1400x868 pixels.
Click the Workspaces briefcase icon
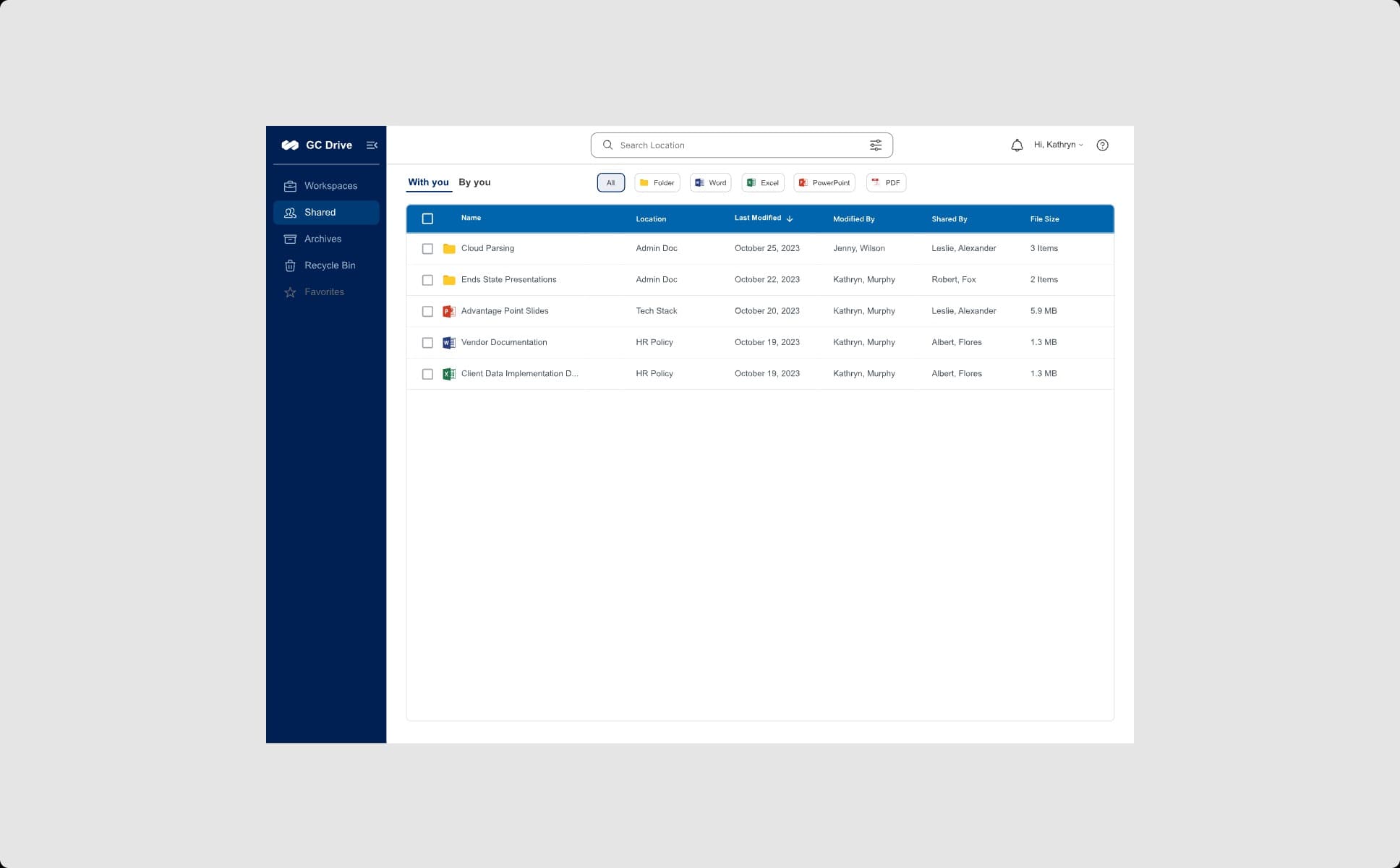coord(290,186)
